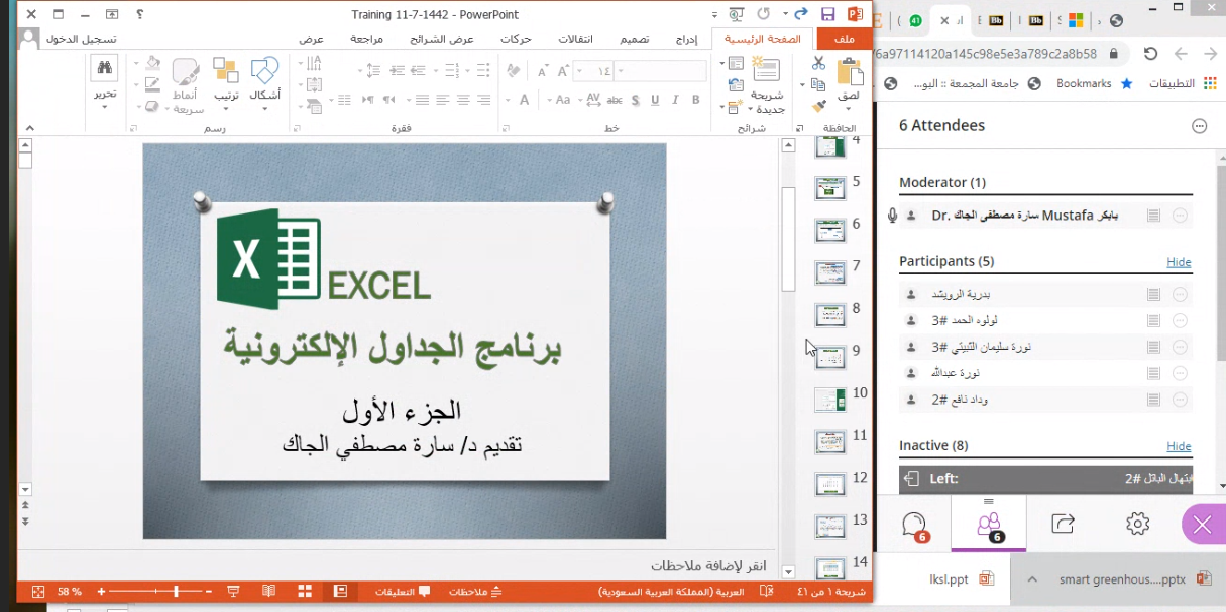Click the zoom slider handle in status bar
The width and height of the screenshot is (1226, 612).
177,592
